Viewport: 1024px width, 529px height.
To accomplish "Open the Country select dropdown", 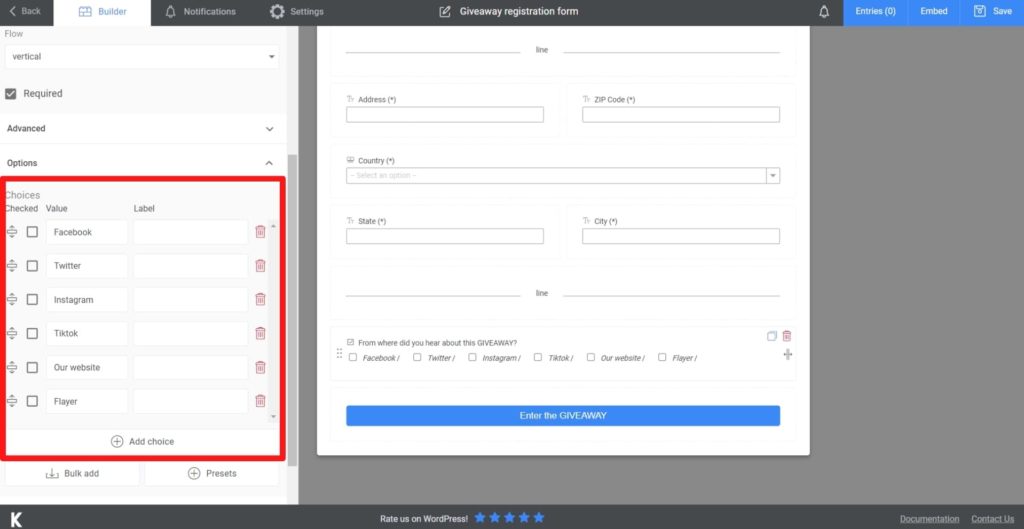I will pos(563,176).
